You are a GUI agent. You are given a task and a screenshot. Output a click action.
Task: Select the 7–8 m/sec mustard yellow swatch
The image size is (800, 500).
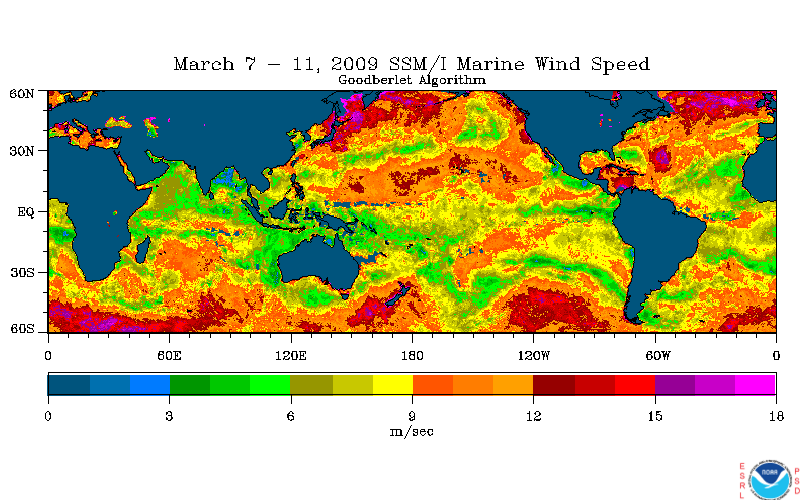tap(353, 384)
